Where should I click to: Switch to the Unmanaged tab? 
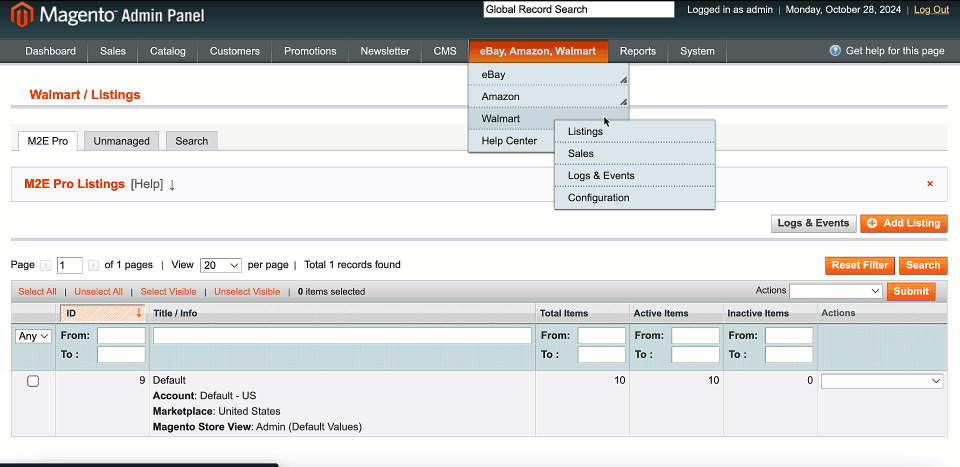click(121, 141)
